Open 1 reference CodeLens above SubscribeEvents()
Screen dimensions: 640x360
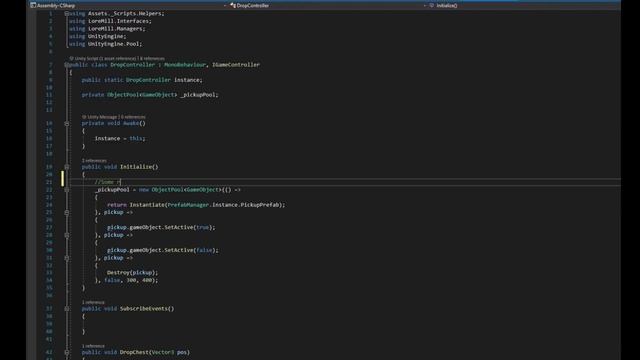click(x=93, y=302)
